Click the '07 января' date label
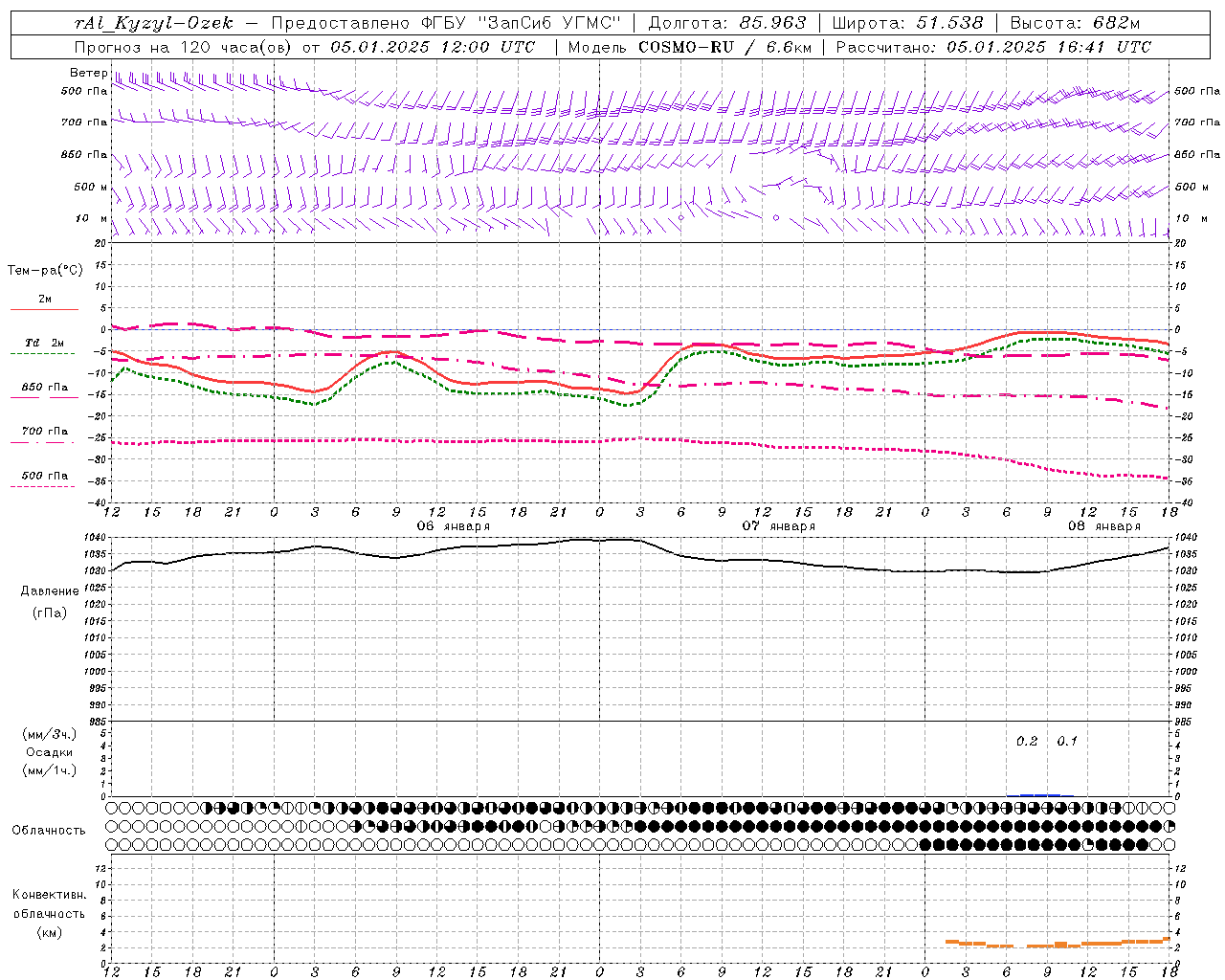 (x=779, y=526)
